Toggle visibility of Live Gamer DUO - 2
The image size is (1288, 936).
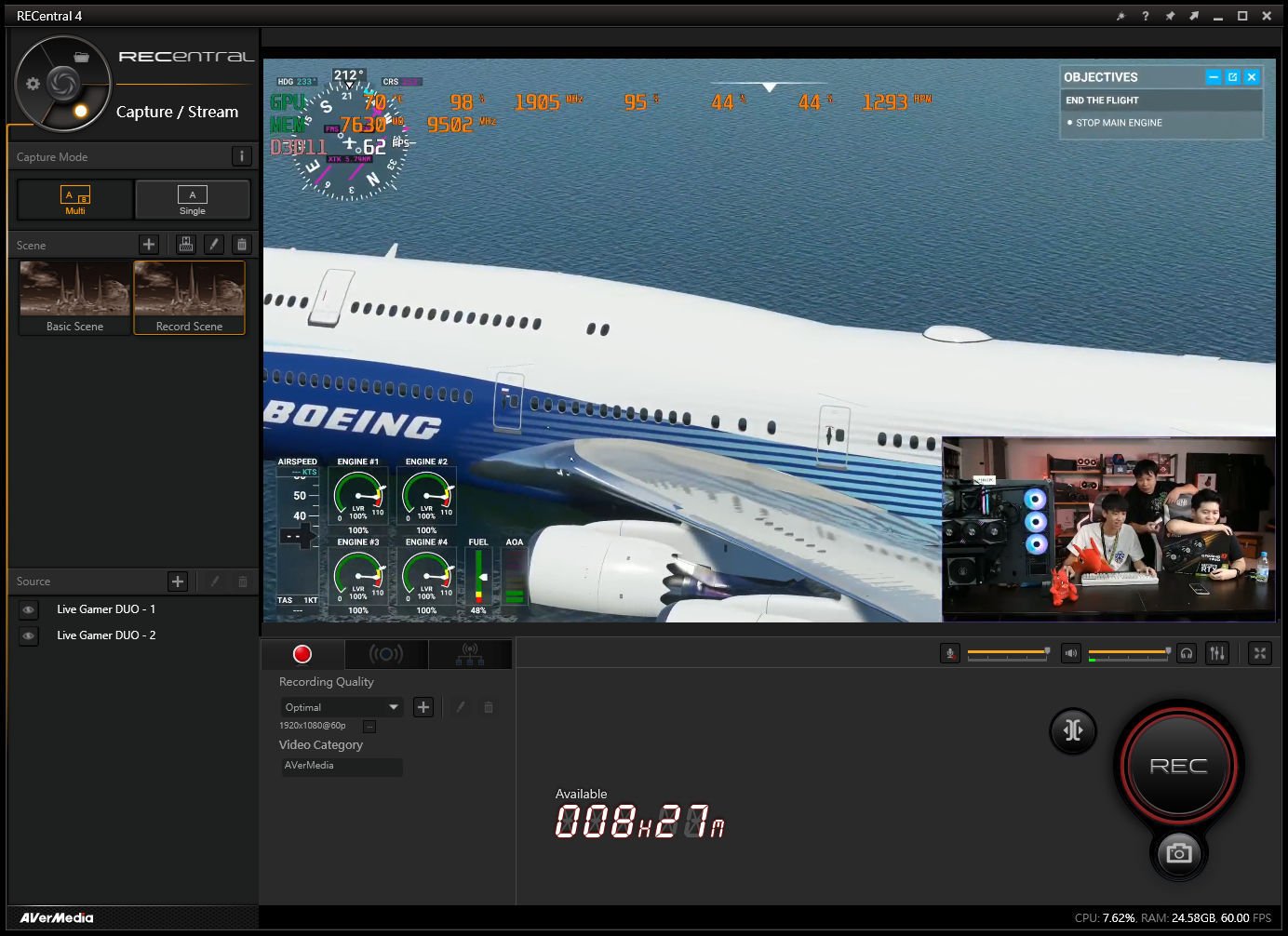29,635
